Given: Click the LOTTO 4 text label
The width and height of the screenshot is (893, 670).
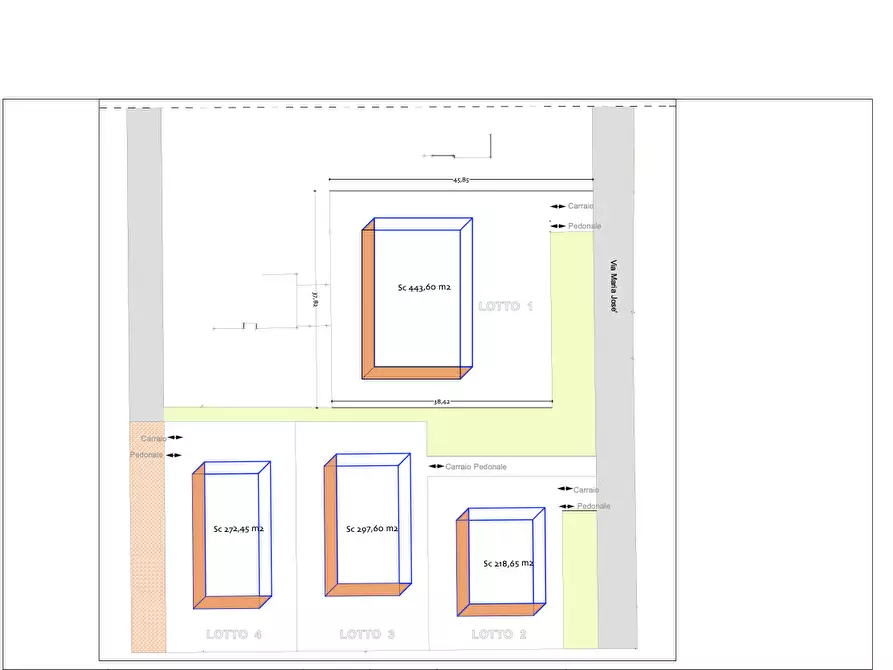Looking at the screenshot, I should point(234,634).
